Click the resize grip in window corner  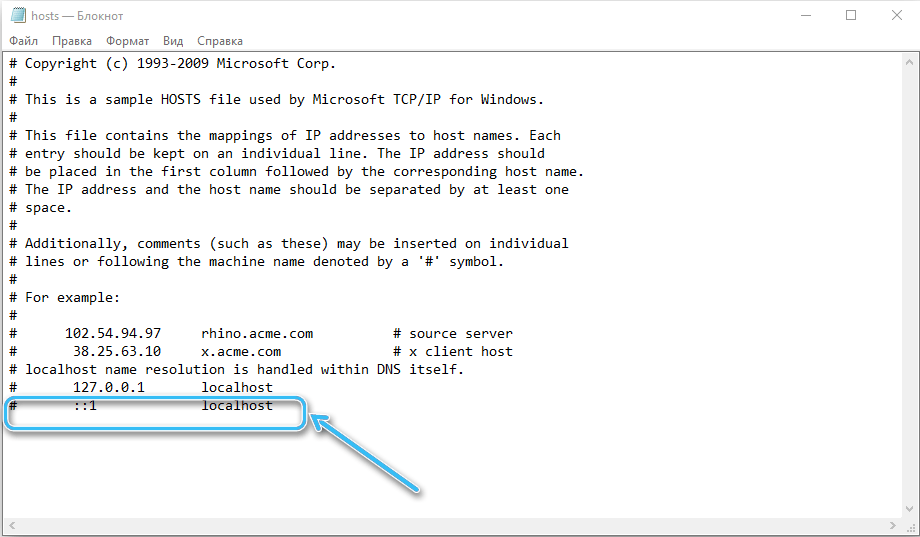pyautogui.click(x=909, y=526)
